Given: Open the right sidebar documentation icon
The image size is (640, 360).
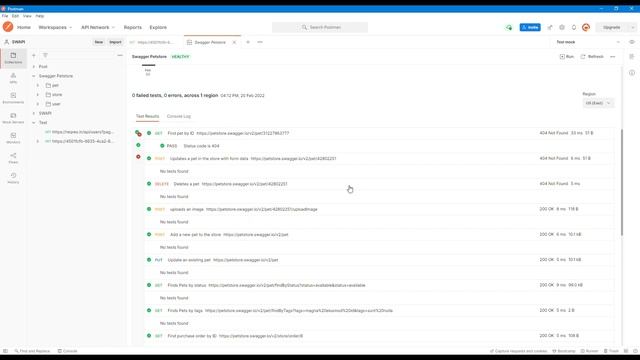Looking at the screenshot, I should 632,57.
